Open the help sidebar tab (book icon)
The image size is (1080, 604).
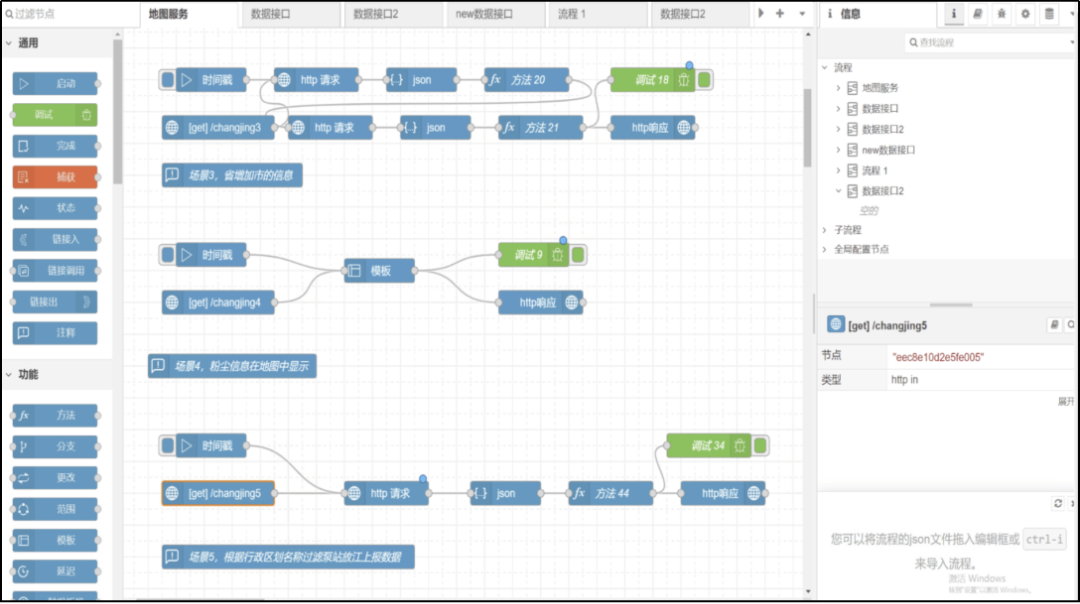(x=977, y=14)
